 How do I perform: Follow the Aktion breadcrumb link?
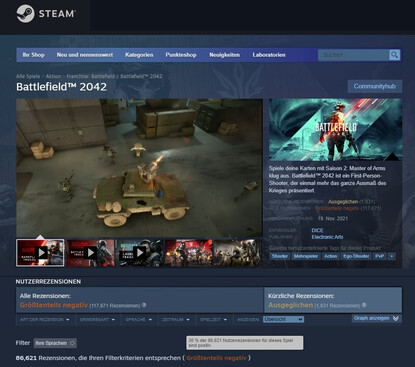[x=53, y=76]
